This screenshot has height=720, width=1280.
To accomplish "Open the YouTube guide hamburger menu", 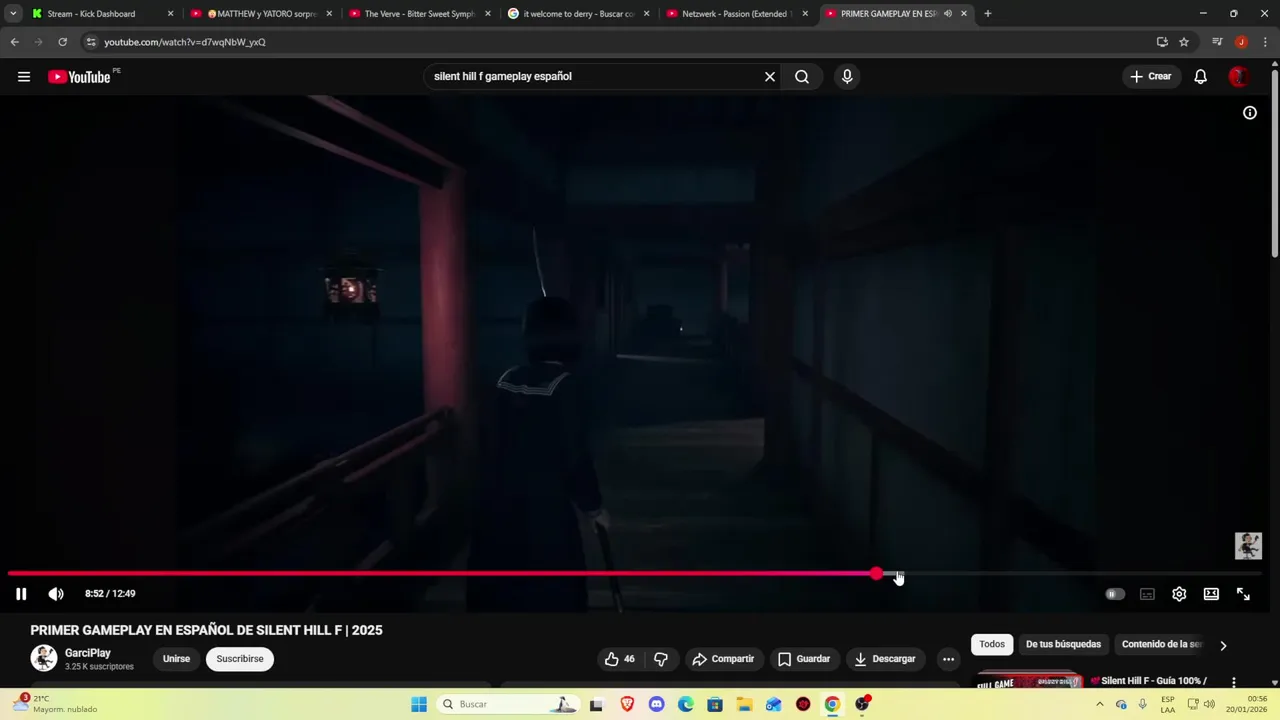I will coord(24,76).
